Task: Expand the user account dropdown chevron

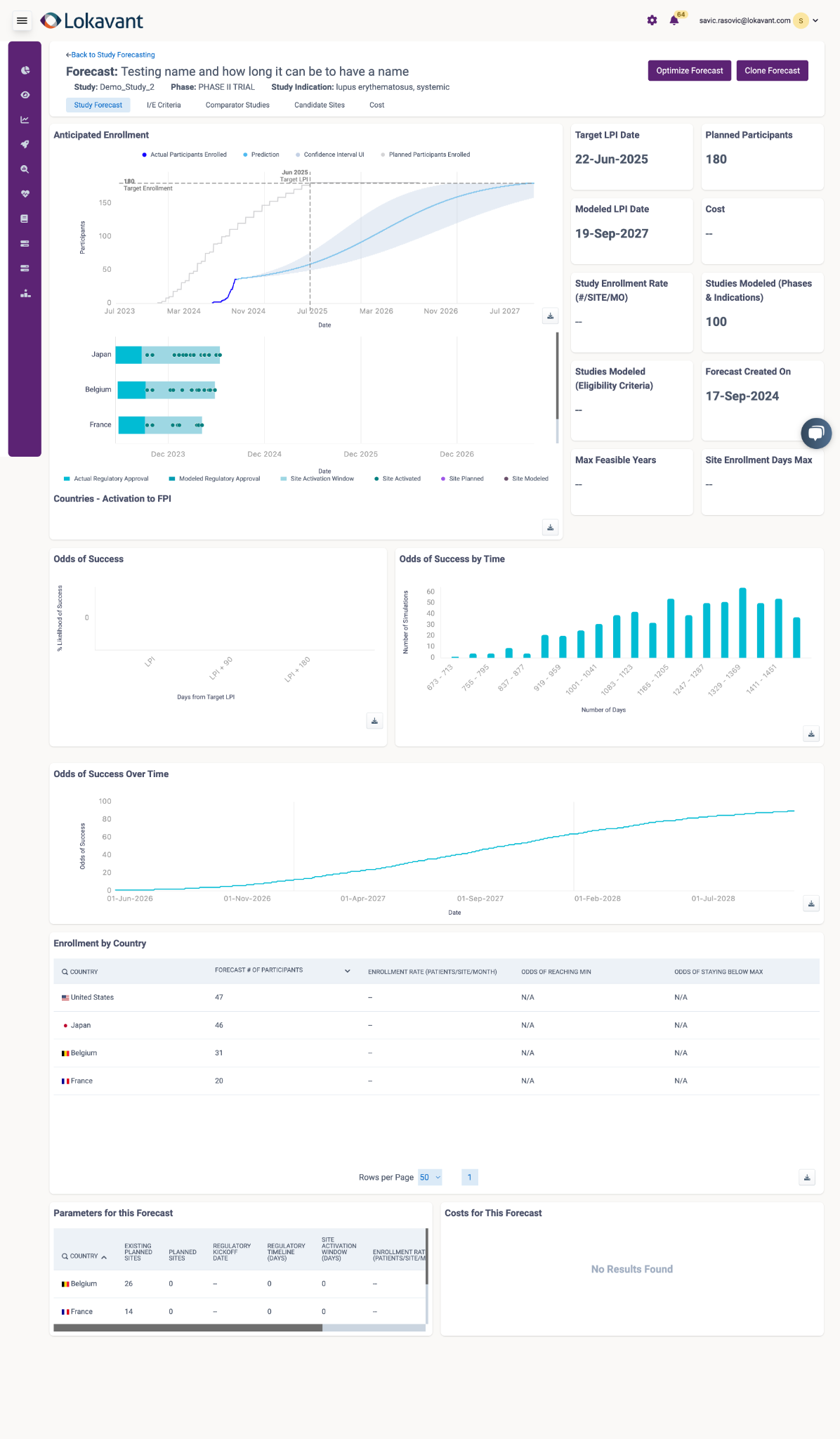Action: [815, 21]
